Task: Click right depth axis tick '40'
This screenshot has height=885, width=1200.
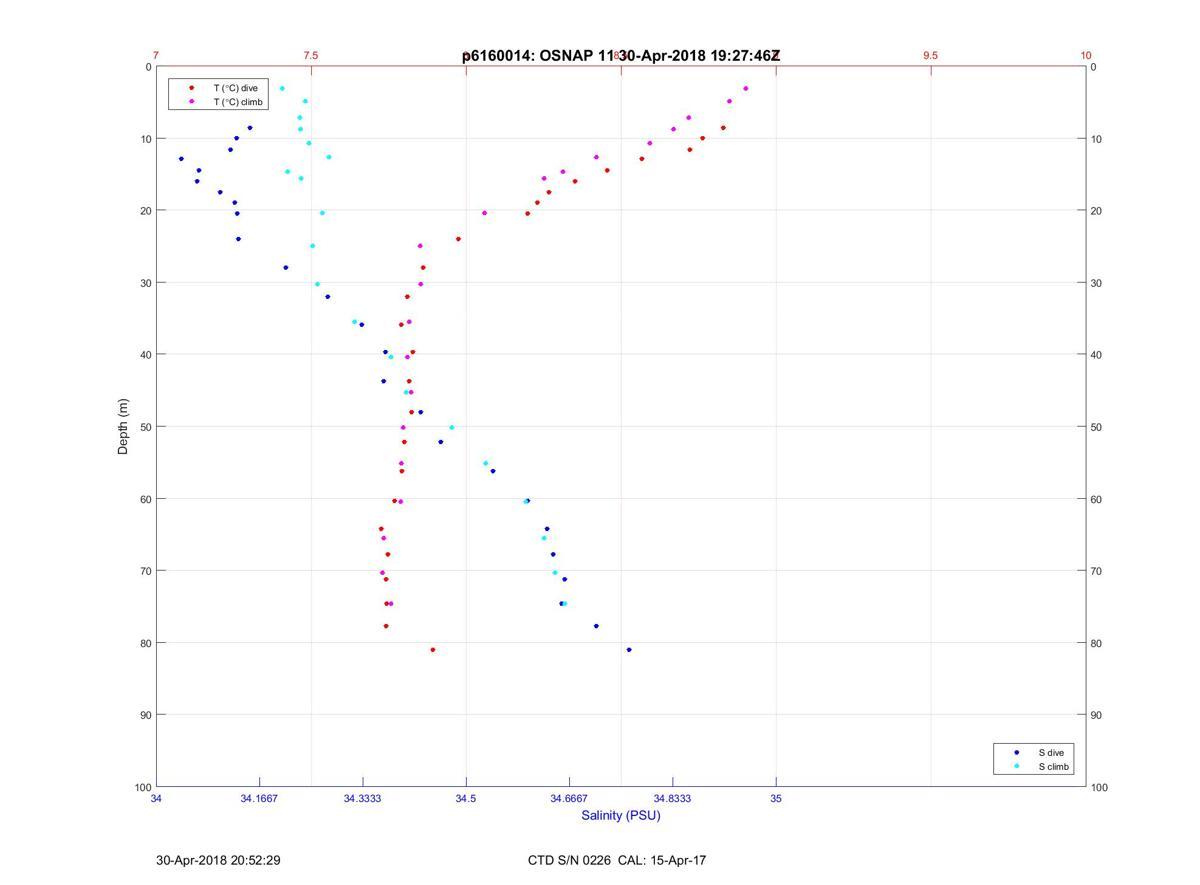Action: [1097, 355]
